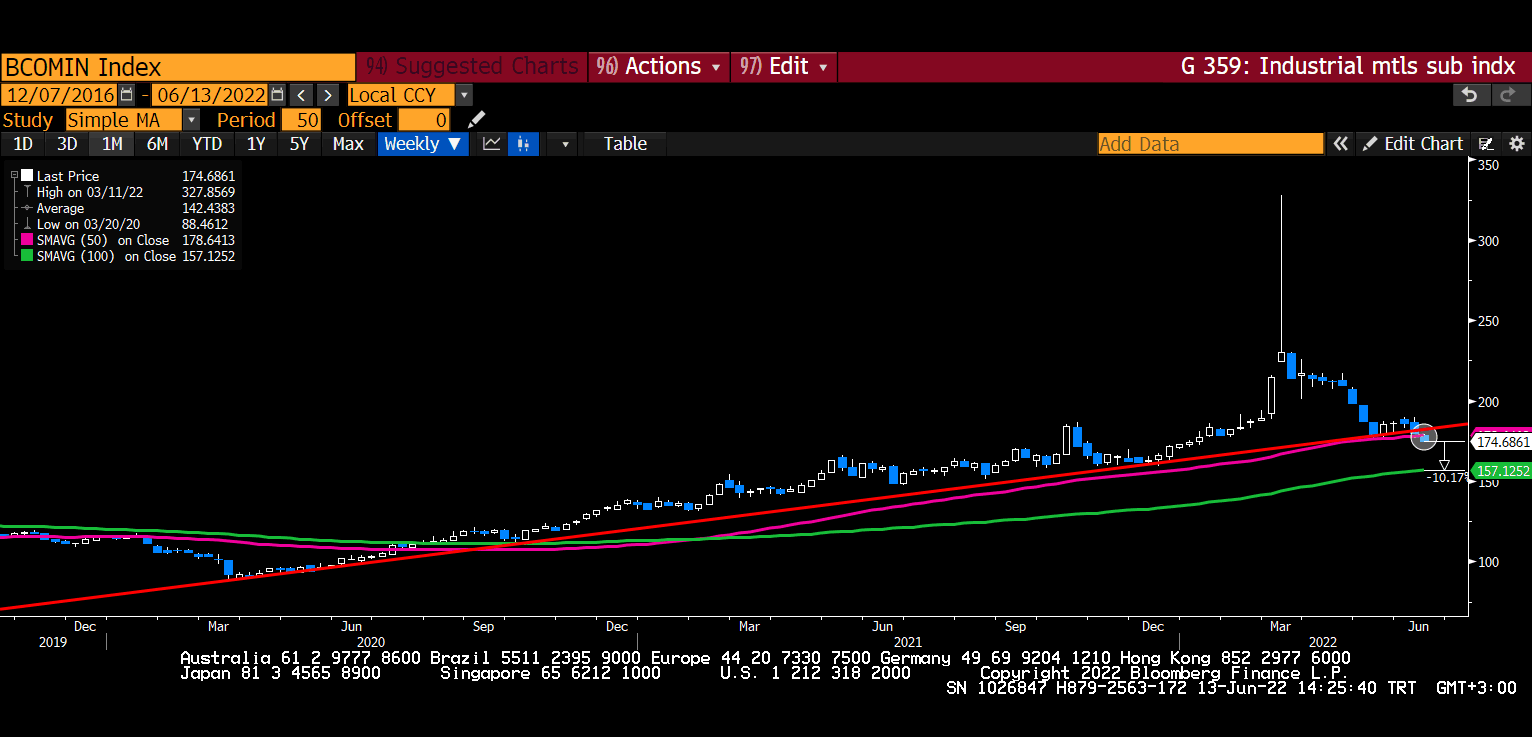
Task: Click the Low marker icon in legend
Action: tap(27, 224)
